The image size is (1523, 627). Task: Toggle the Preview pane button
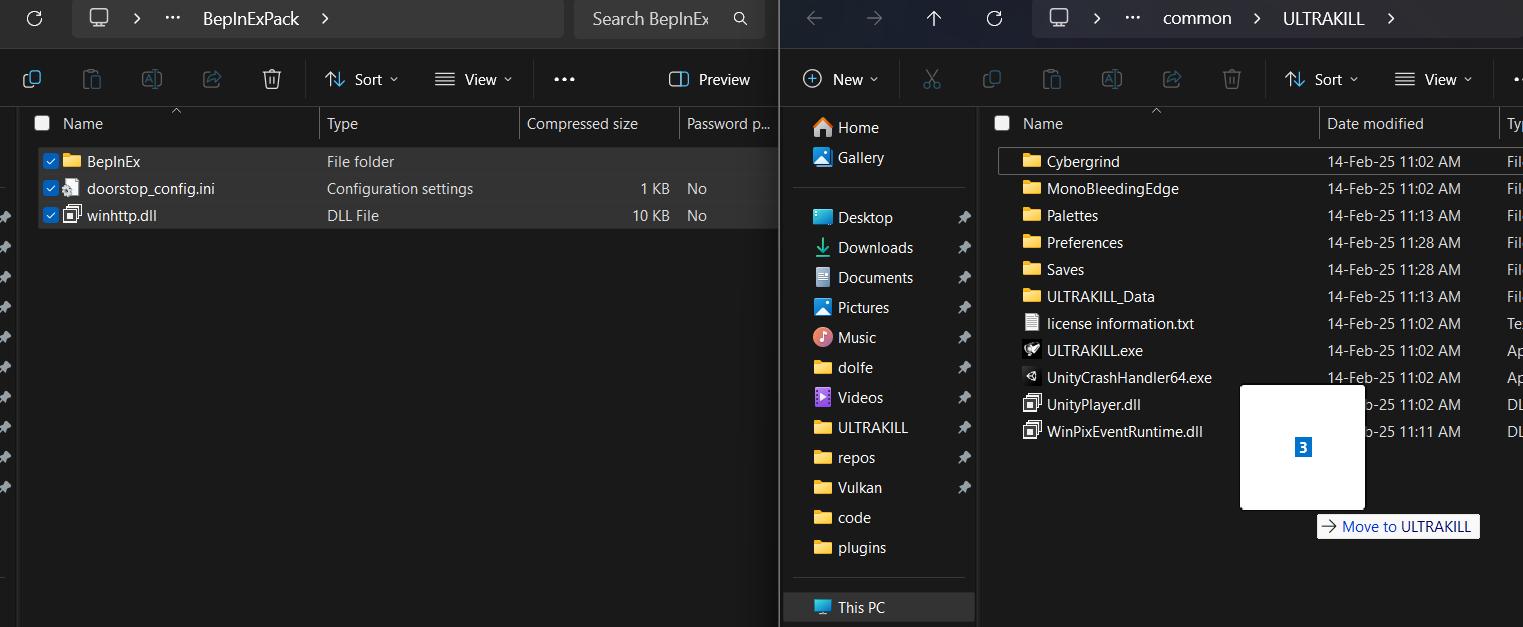pyautogui.click(x=709, y=79)
